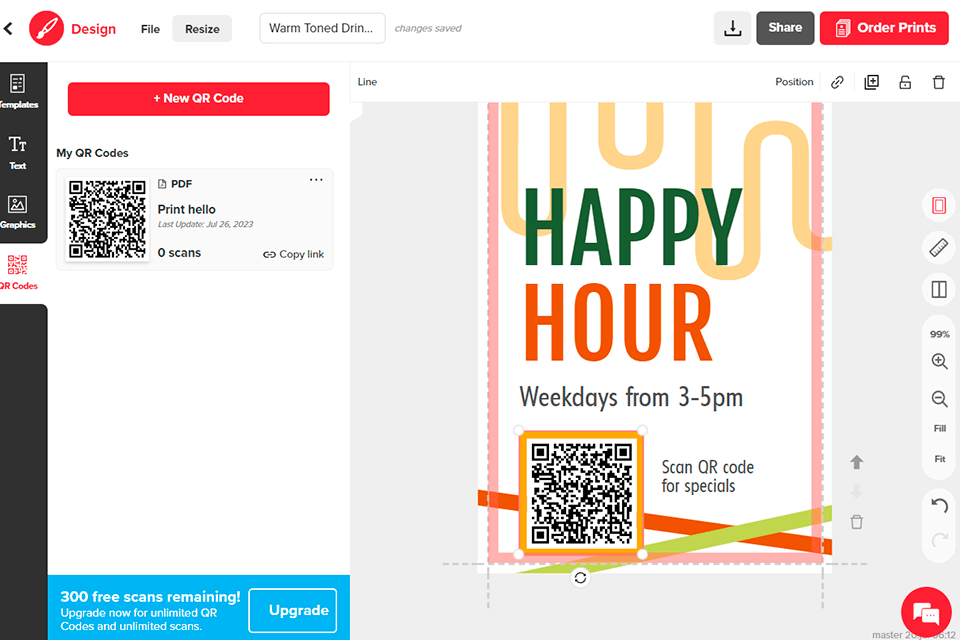Set zoom to Fit

pos(939,459)
